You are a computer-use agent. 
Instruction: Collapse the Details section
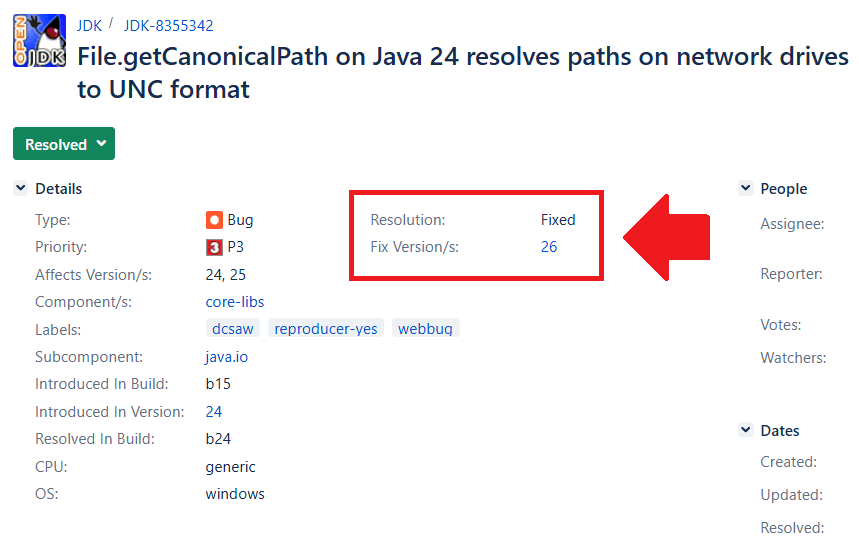click(20, 188)
